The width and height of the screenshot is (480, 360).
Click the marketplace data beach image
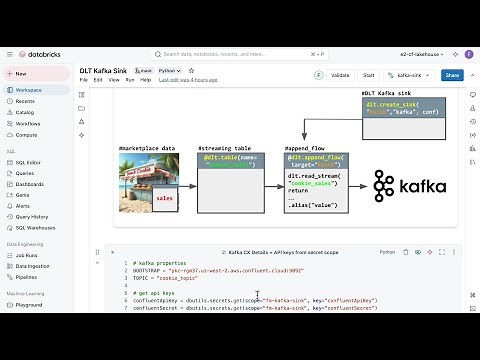149,183
